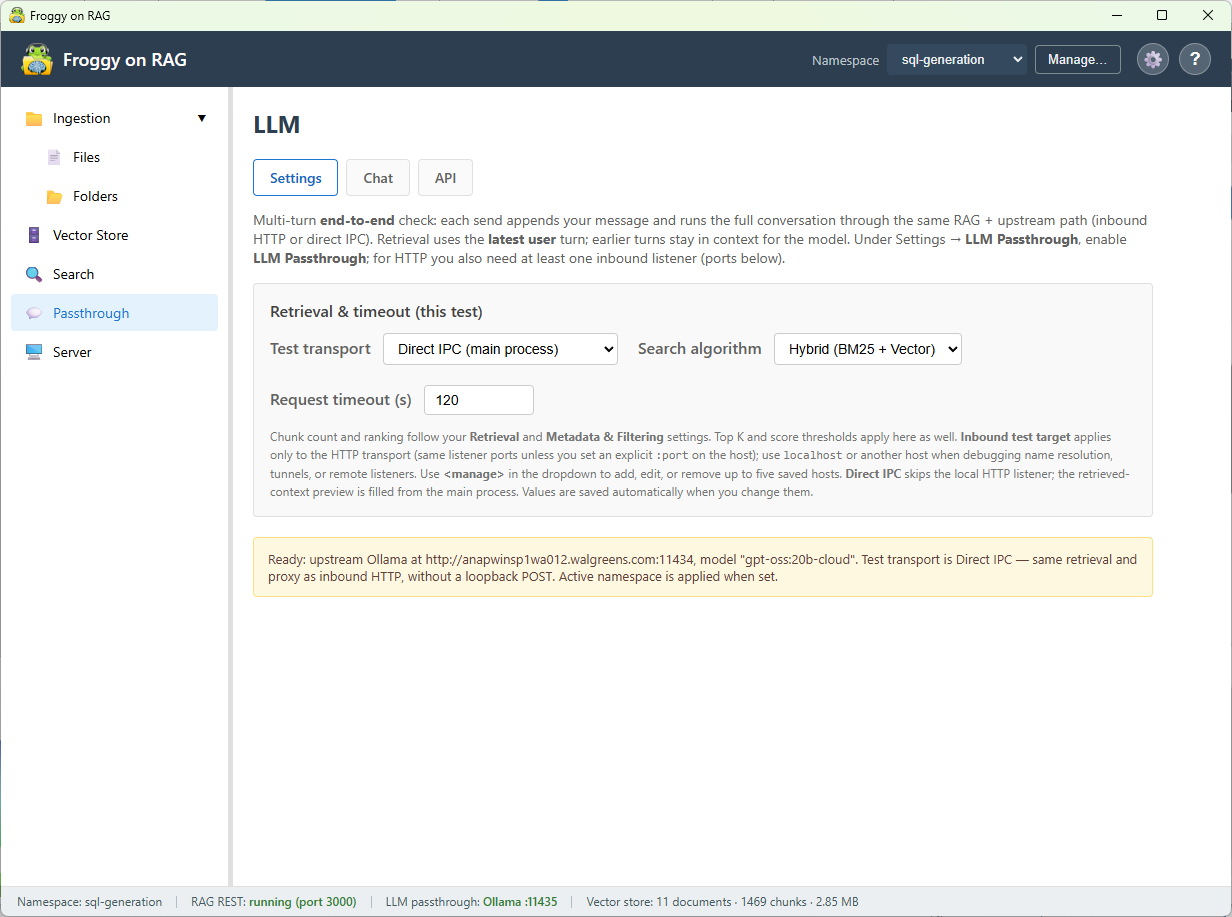Screen dimensions: 1232x917
Task: Switch to the API tab
Action: (445, 177)
